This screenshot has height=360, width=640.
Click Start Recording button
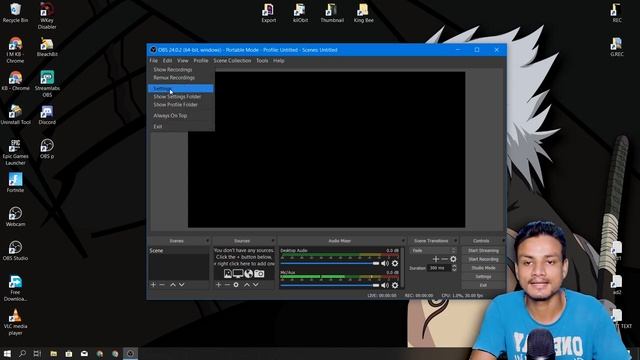tap(483, 259)
